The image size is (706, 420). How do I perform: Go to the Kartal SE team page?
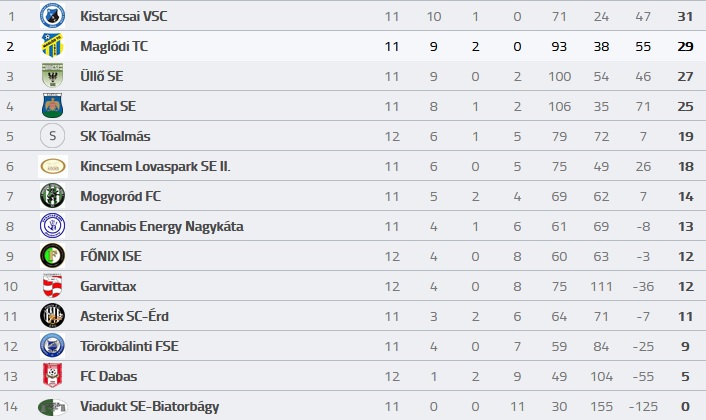[108, 106]
